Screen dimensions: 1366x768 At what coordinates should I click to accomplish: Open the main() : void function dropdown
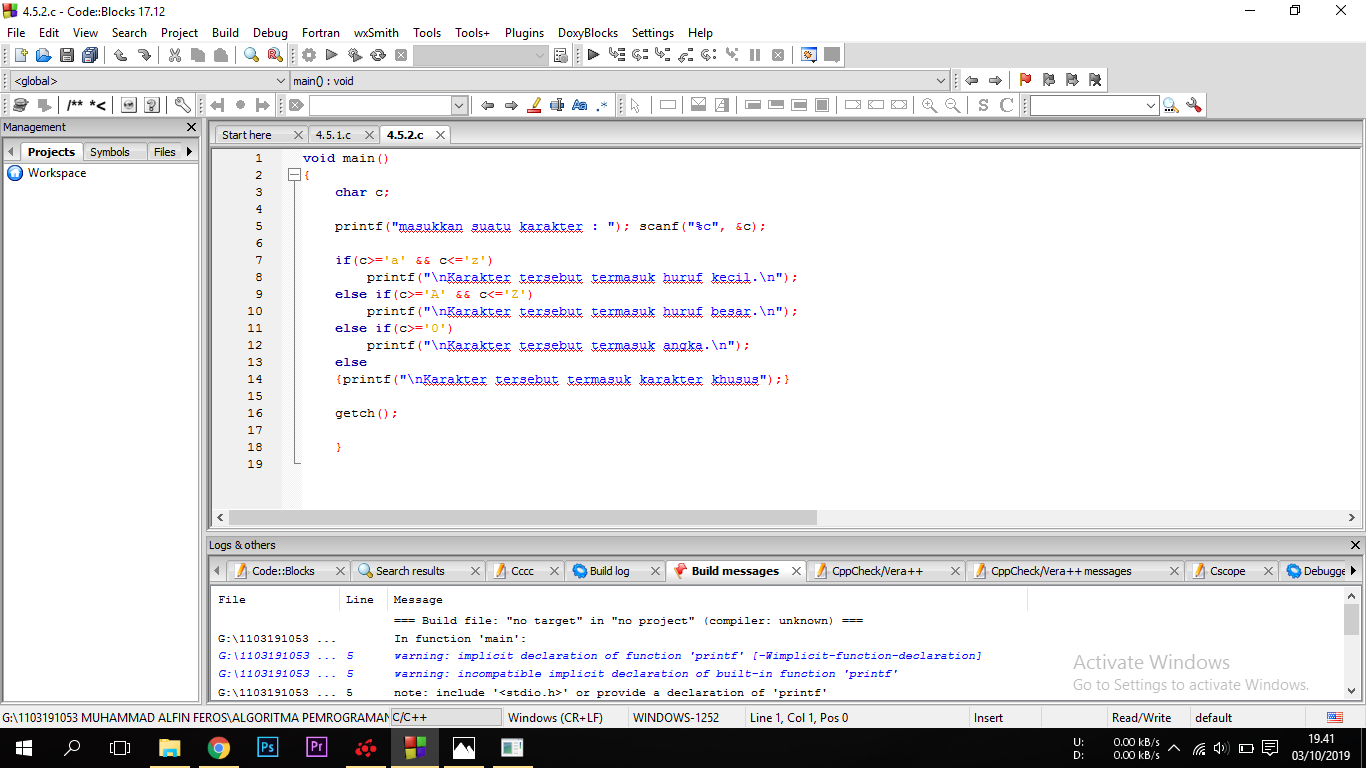[941, 81]
